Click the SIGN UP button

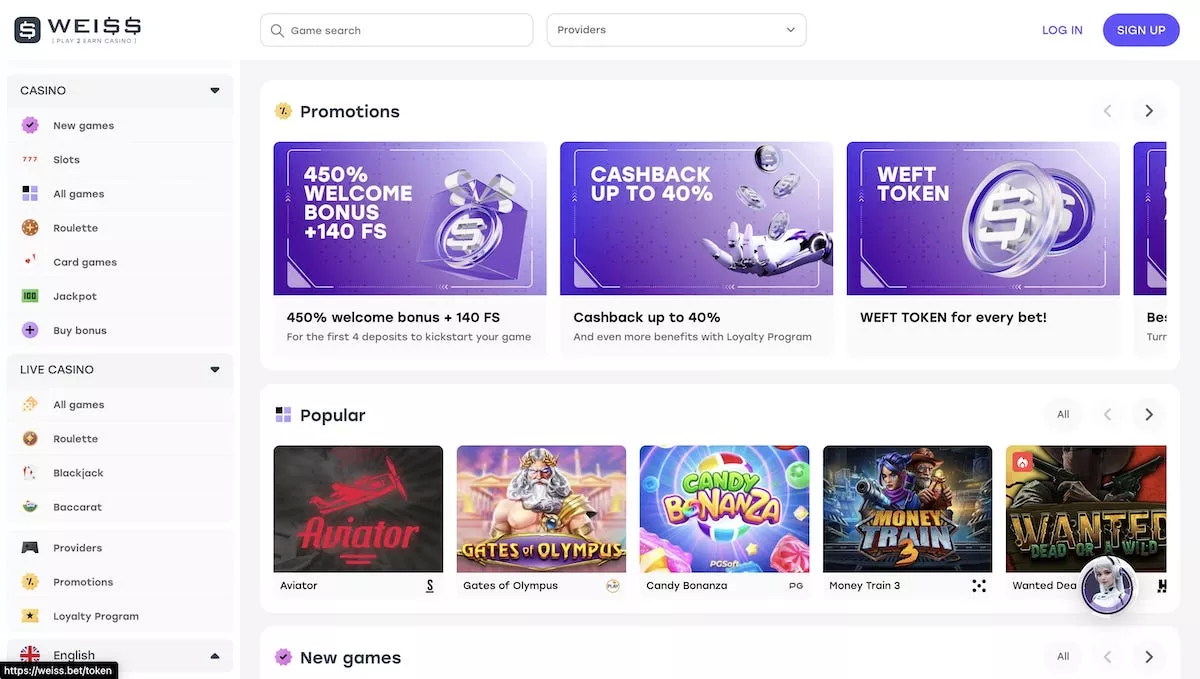point(1141,29)
